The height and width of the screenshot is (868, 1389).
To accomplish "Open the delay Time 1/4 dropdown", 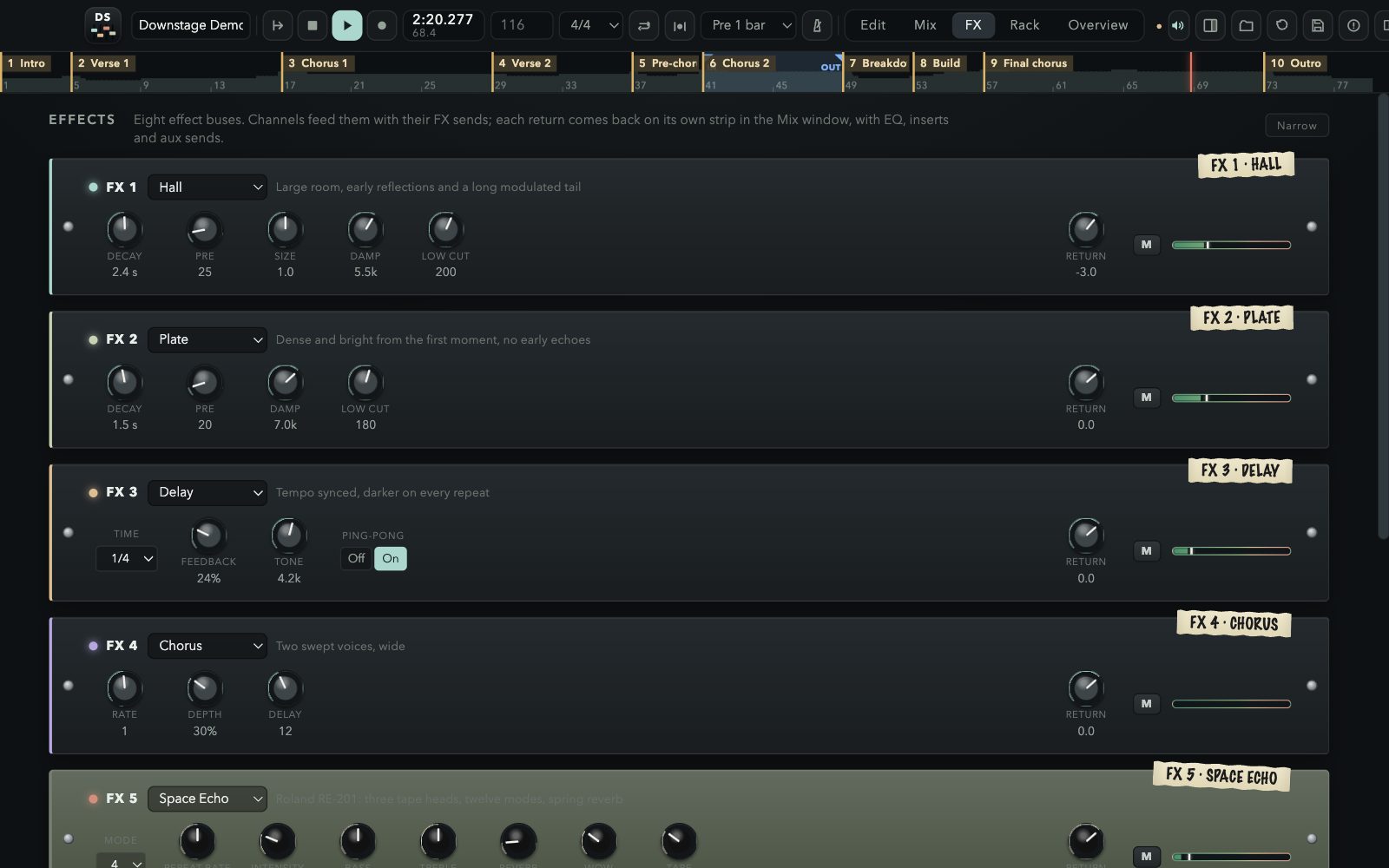I will tap(127, 558).
